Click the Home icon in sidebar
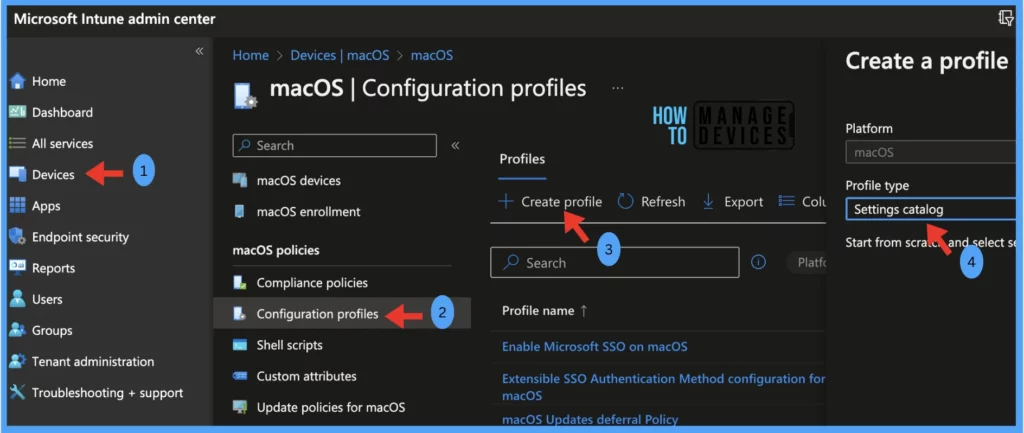 point(18,81)
